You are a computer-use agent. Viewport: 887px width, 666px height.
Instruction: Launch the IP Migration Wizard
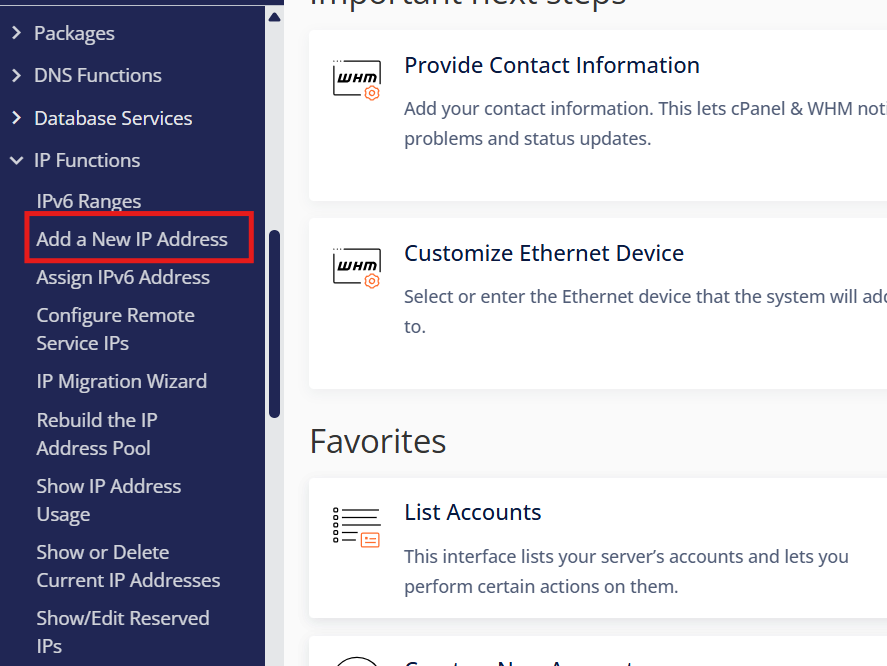pos(122,381)
